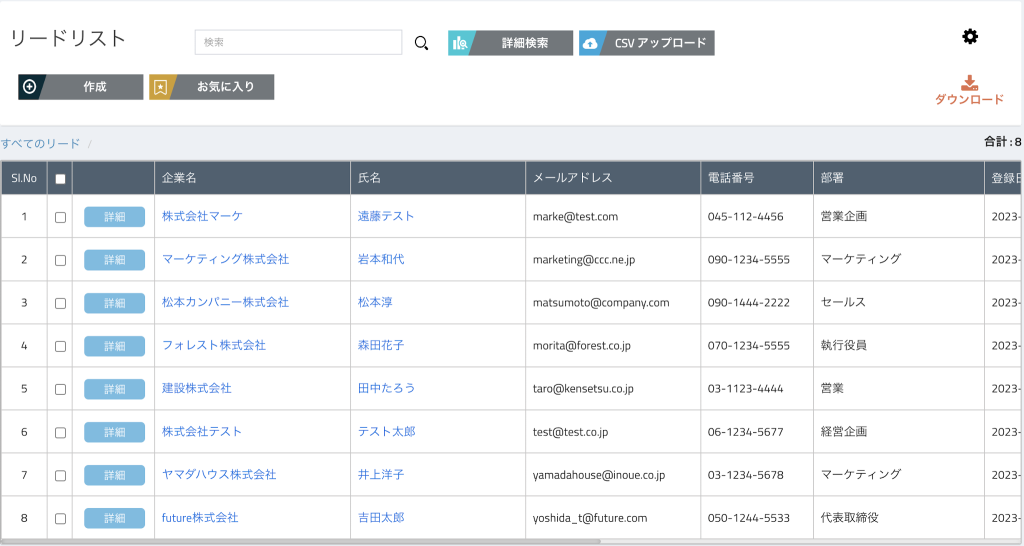Click into the 検索 search input field
Image resolution: width=1024 pixels, height=546 pixels.
point(298,42)
